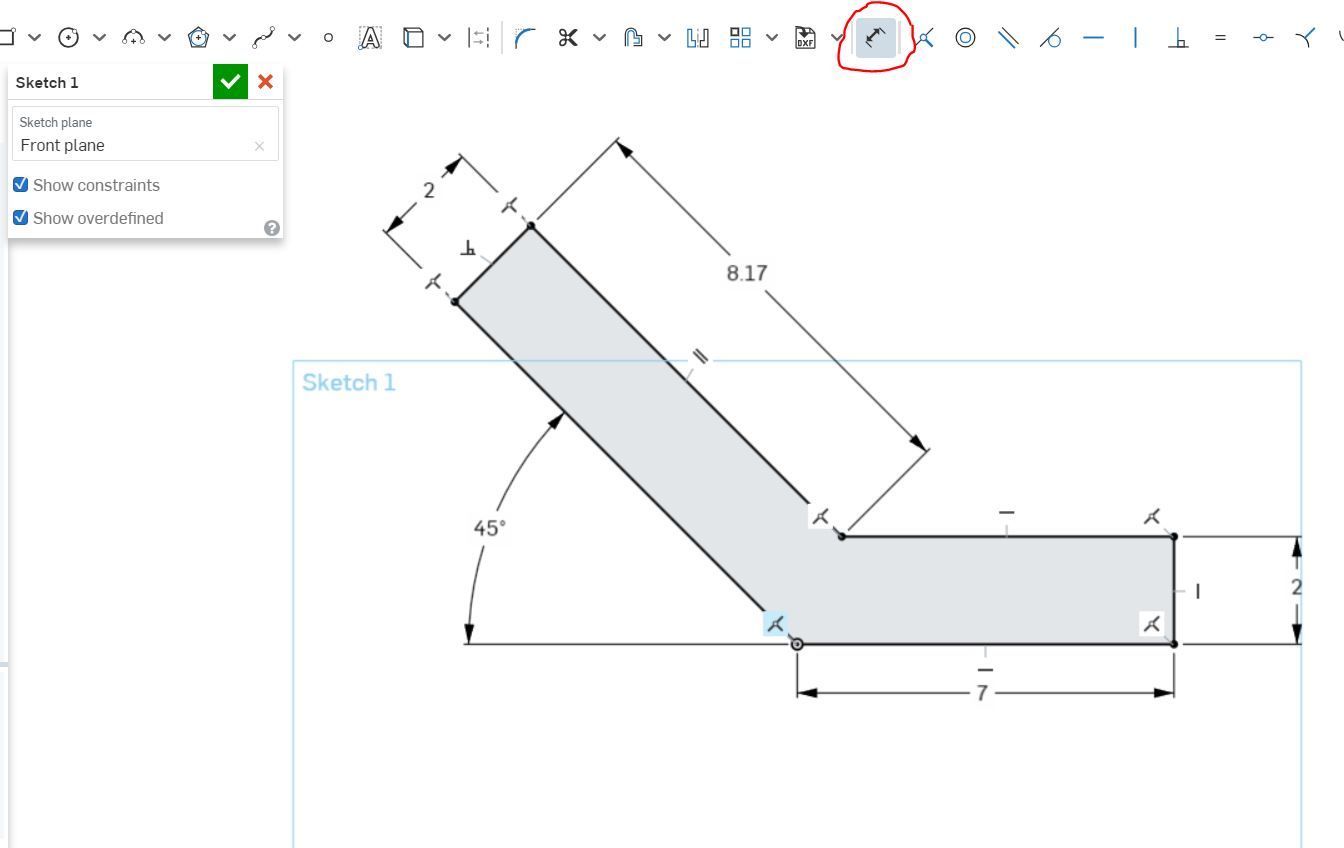This screenshot has height=848, width=1344.
Task: Apply a Perpendicular constraint
Action: (1180, 37)
